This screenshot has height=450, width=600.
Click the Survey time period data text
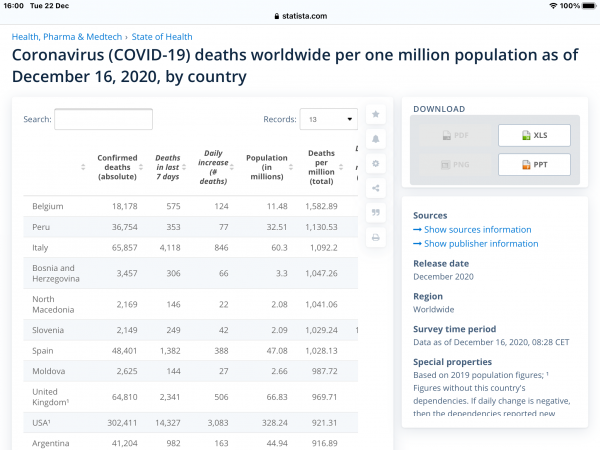(x=491, y=342)
